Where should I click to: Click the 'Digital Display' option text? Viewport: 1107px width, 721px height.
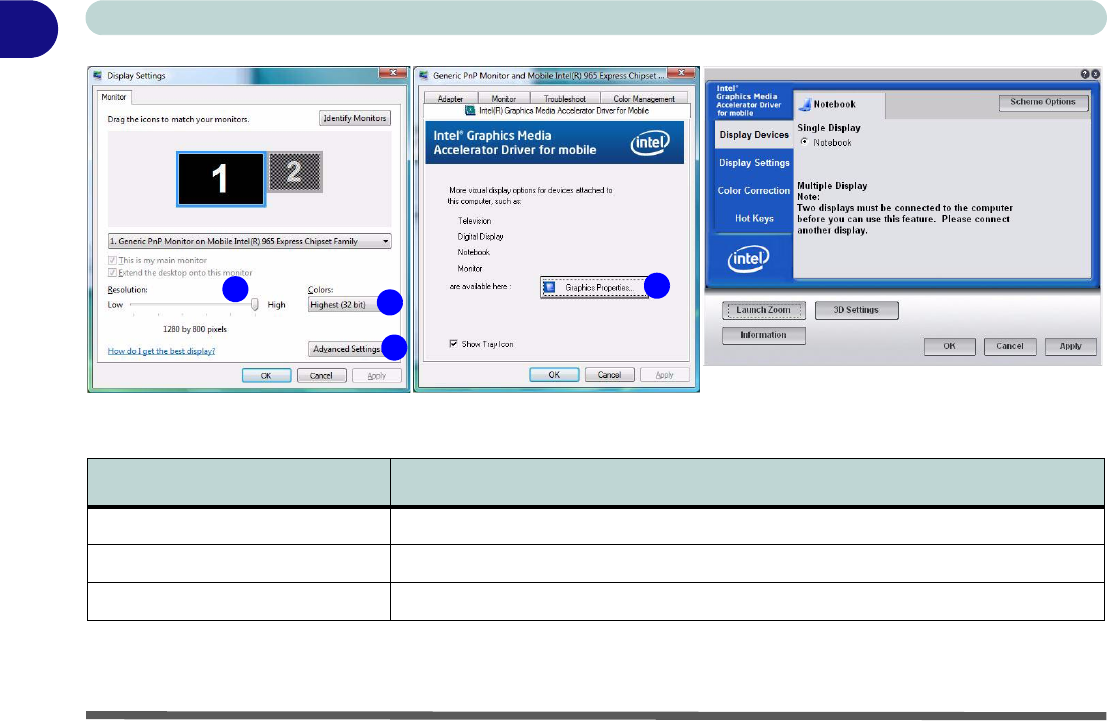[x=481, y=237]
